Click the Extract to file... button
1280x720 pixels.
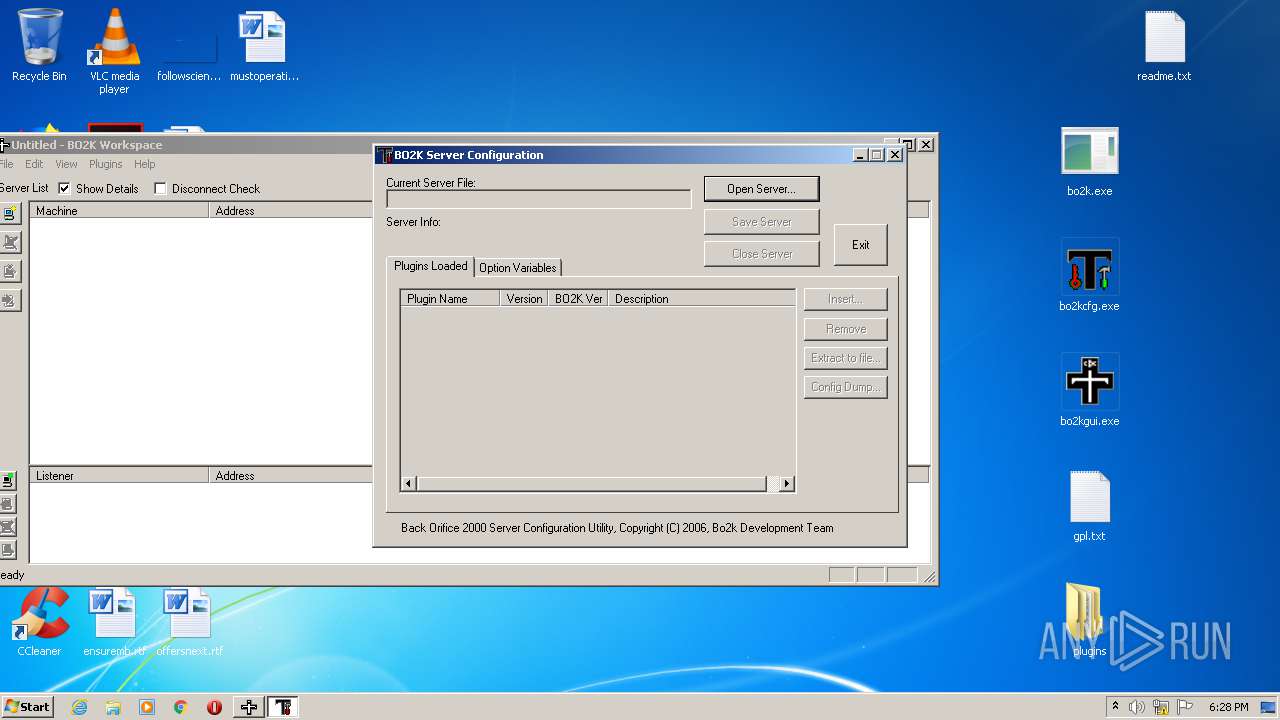pyautogui.click(x=845, y=357)
